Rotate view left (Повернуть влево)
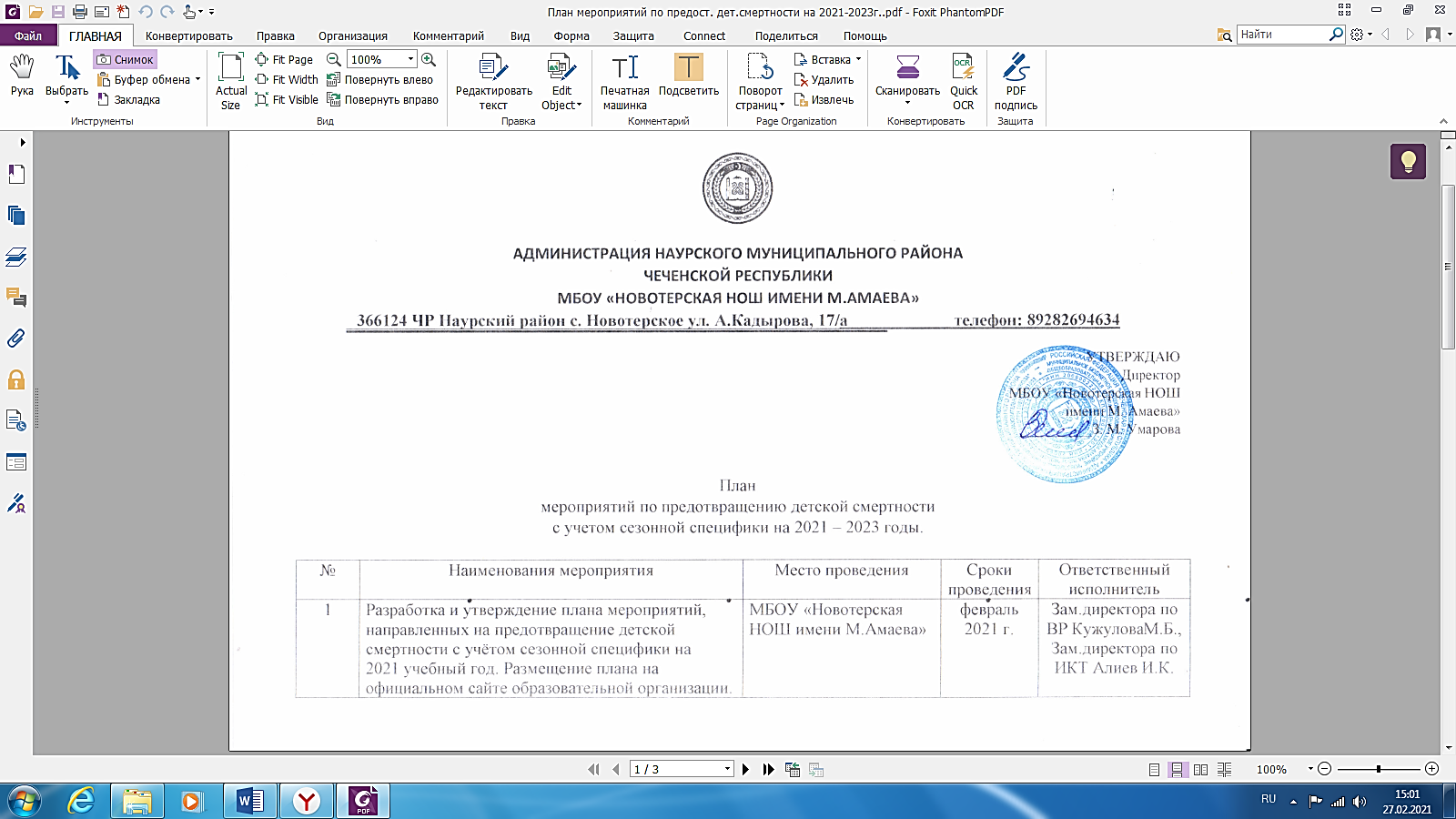This screenshot has height=819, width=1456. [x=380, y=80]
